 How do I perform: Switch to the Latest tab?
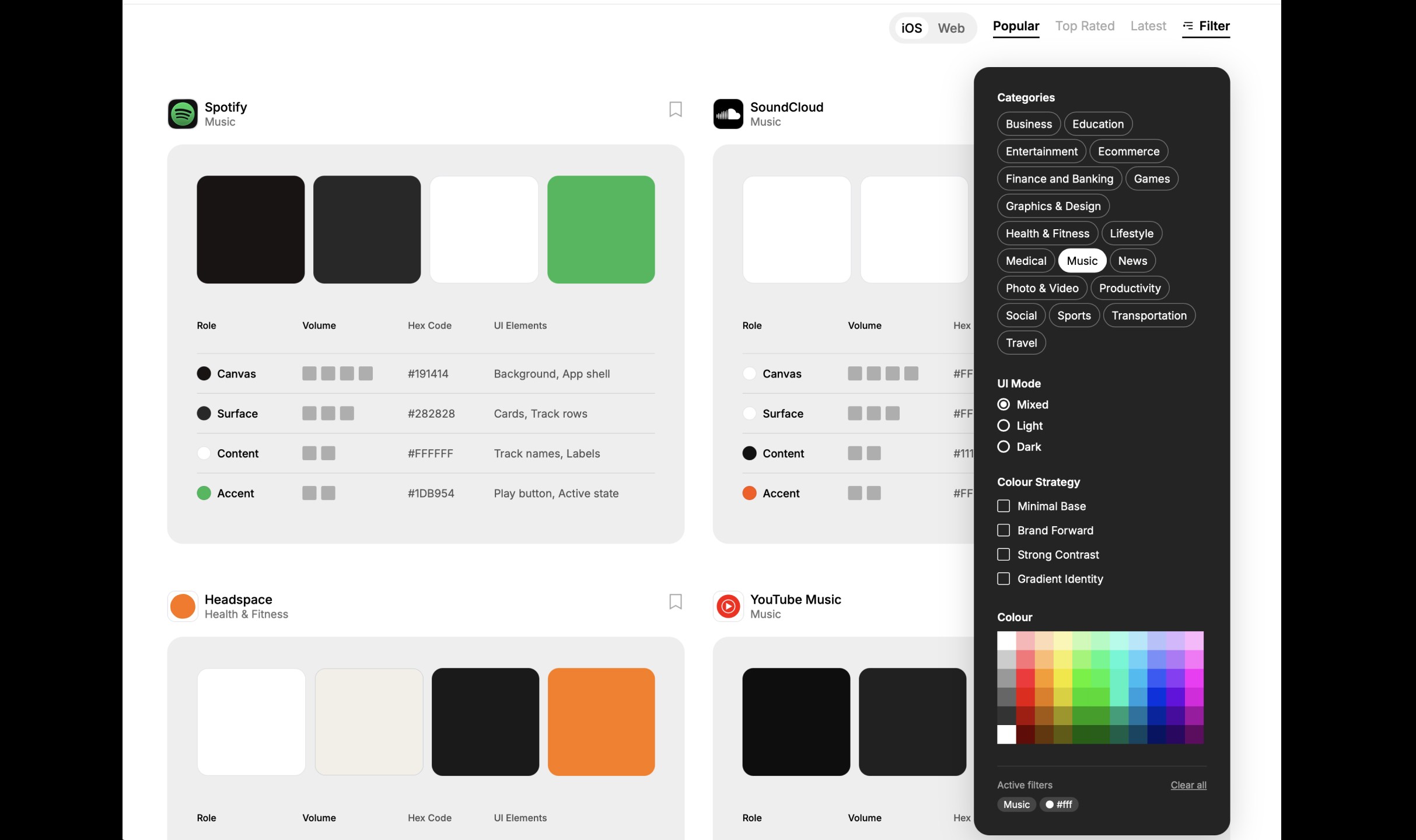tap(1148, 26)
